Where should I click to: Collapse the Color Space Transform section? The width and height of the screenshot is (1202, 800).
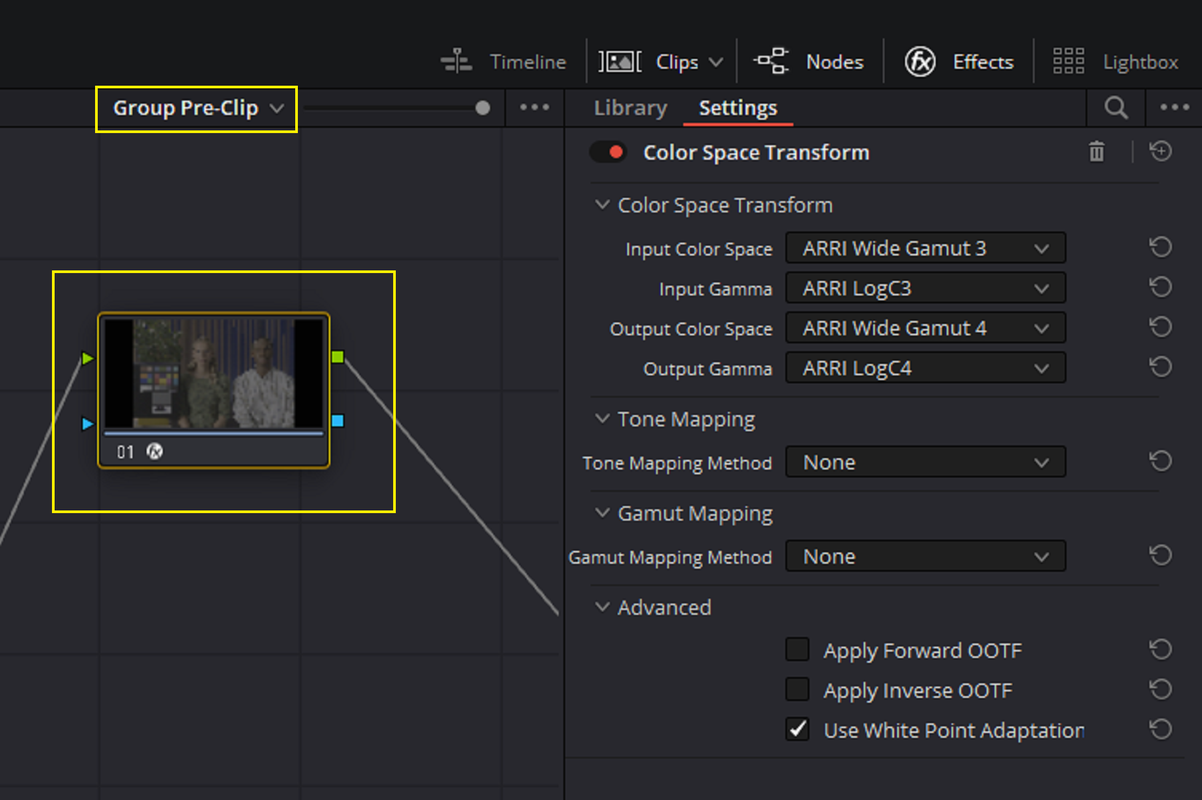point(602,205)
